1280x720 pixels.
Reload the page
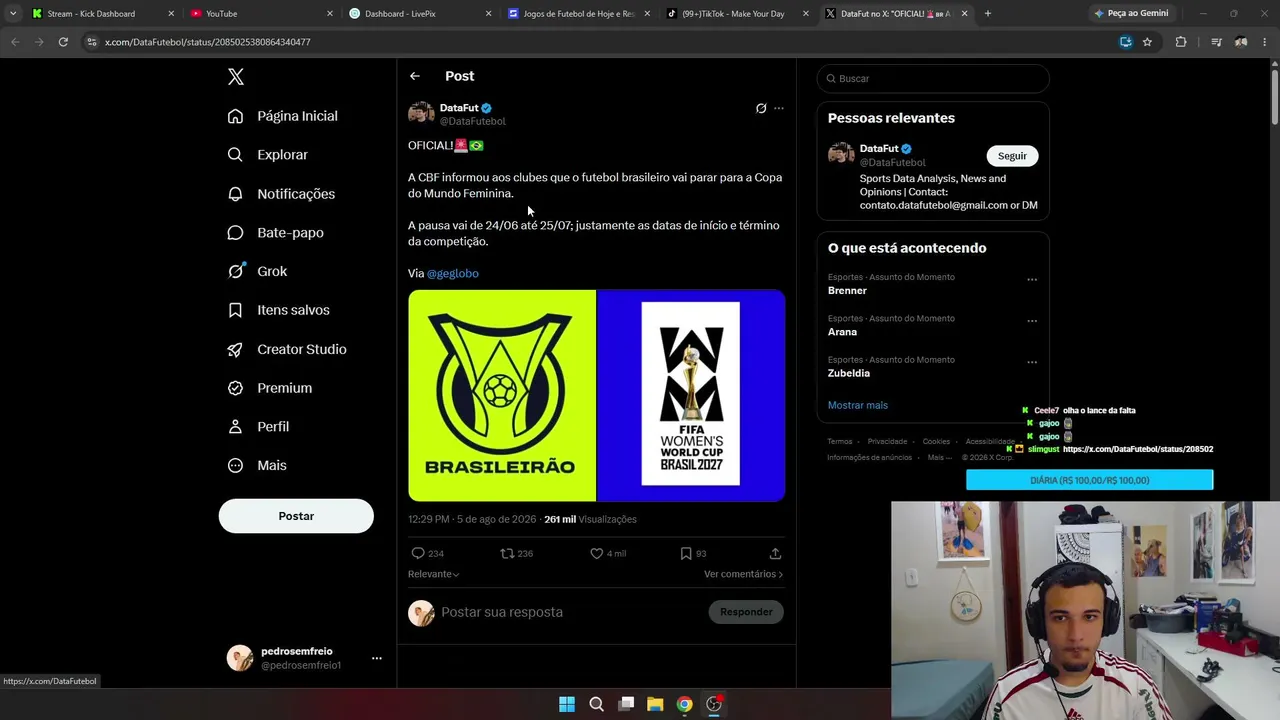63,42
